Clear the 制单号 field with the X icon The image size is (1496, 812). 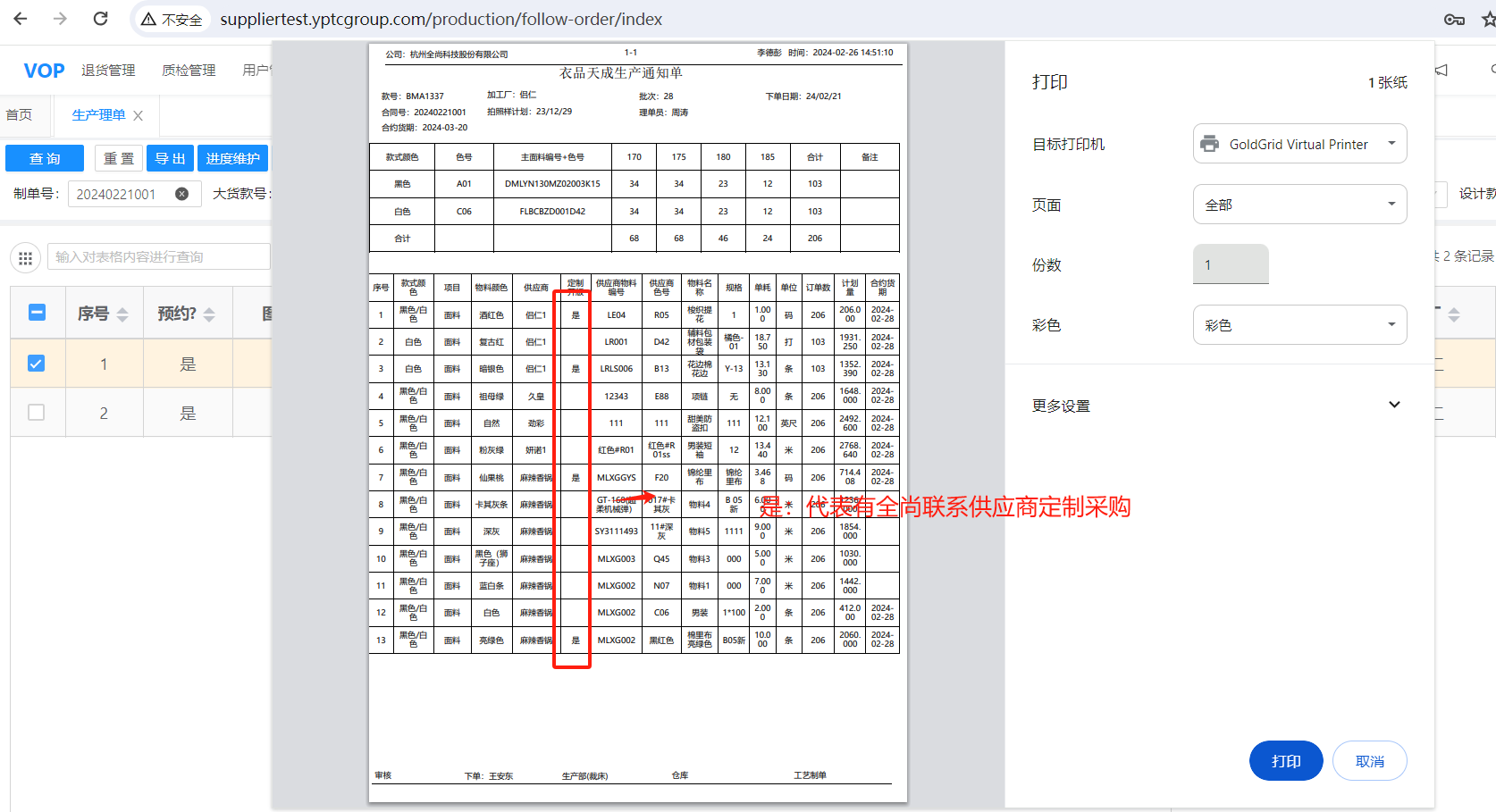pos(181,194)
